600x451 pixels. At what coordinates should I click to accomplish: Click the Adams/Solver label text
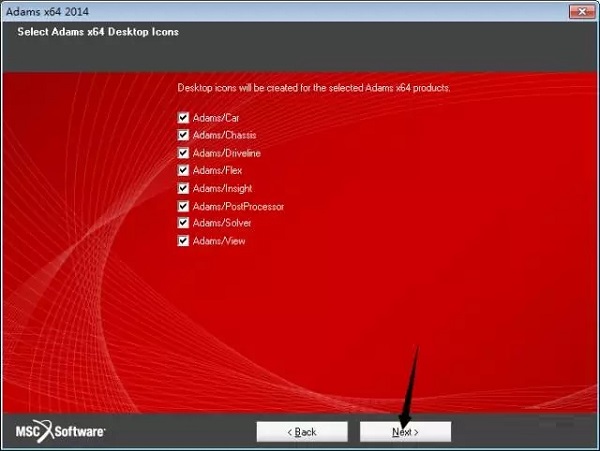pyautogui.click(x=222, y=223)
